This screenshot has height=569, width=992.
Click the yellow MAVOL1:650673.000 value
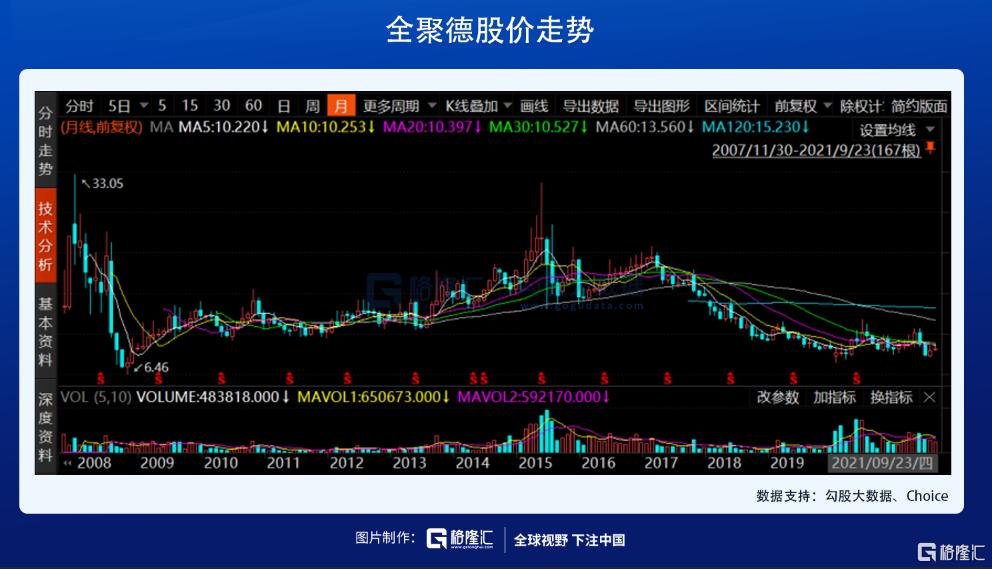(373, 397)
